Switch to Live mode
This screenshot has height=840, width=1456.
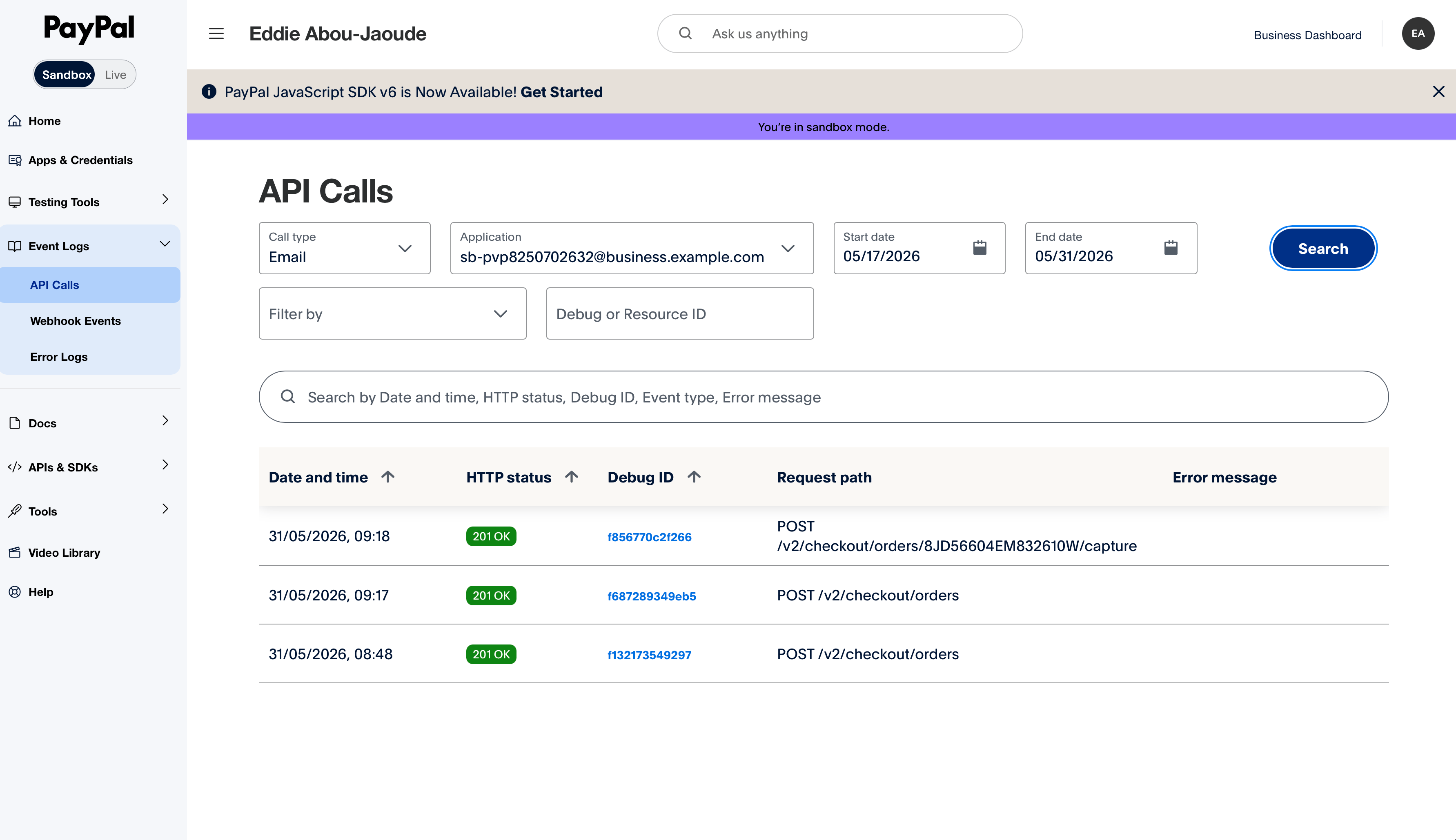[116, 74]
